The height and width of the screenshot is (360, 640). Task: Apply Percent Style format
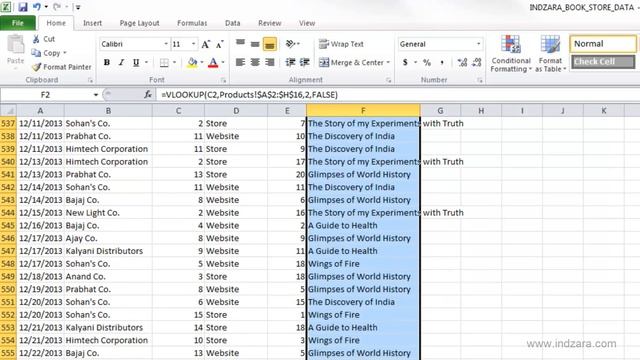coord(427,62)
